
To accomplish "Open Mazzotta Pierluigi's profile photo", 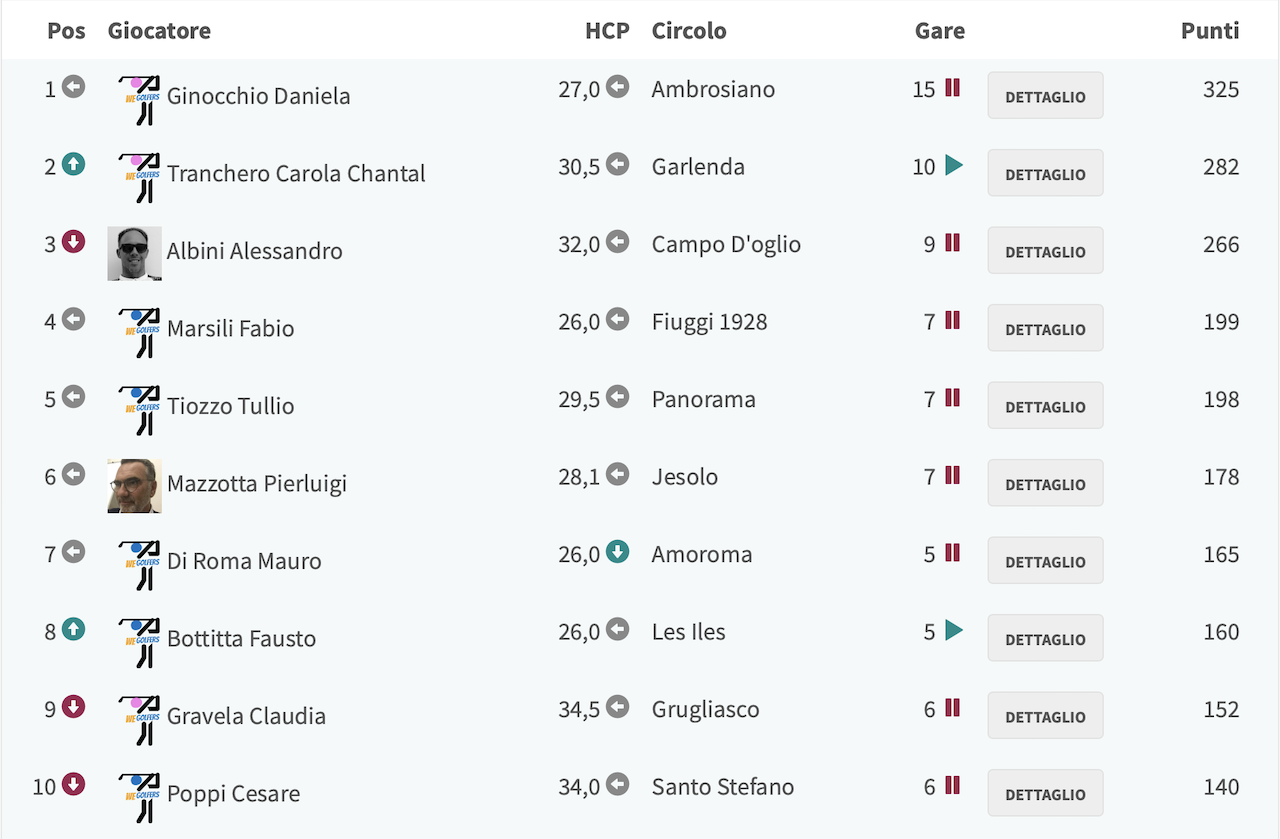I will pyautogui.click(x=134, y=486).
